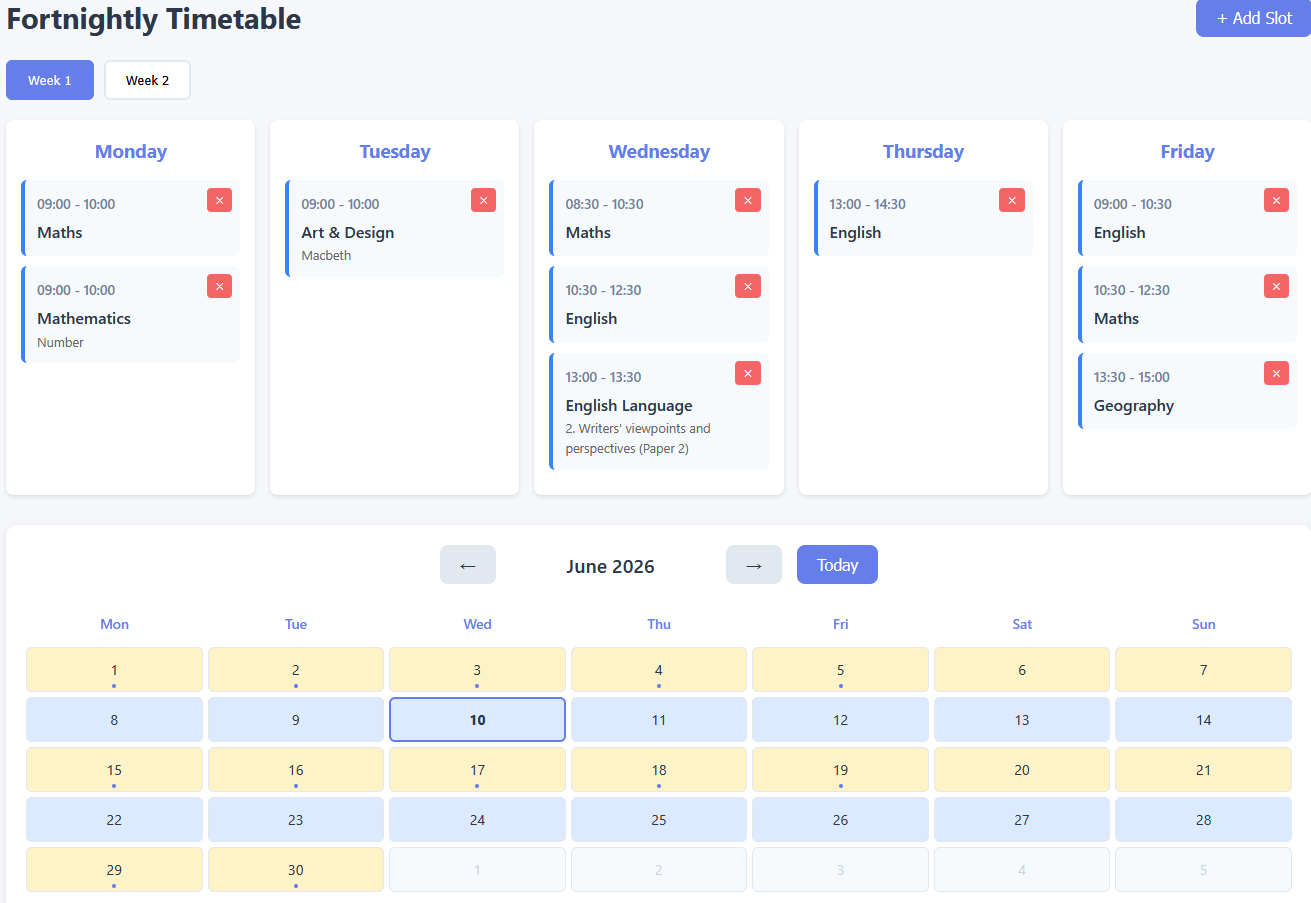Open June 5 calendar day
Viewport: 1311px width, 903px height.
[x=840, y=670]
